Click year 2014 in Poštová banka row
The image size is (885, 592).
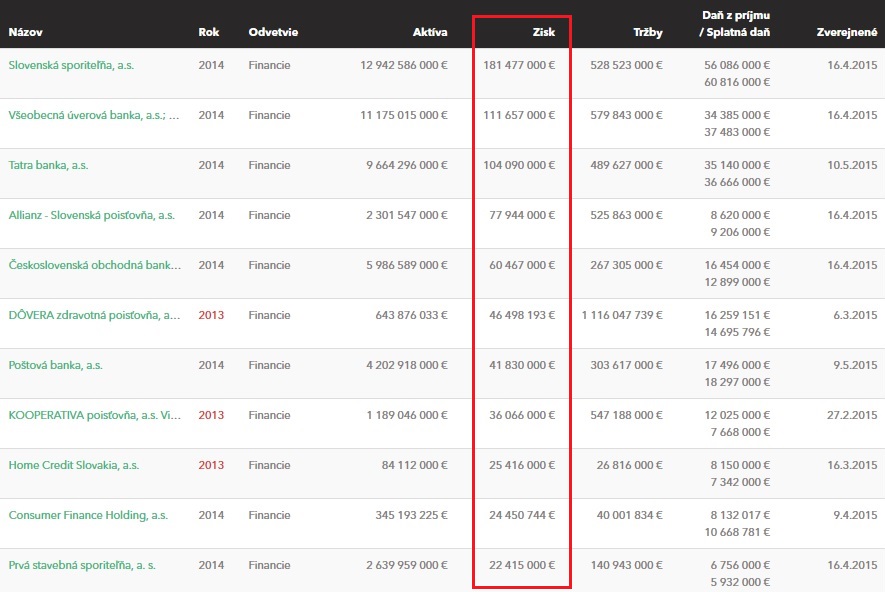click(211, 365)
